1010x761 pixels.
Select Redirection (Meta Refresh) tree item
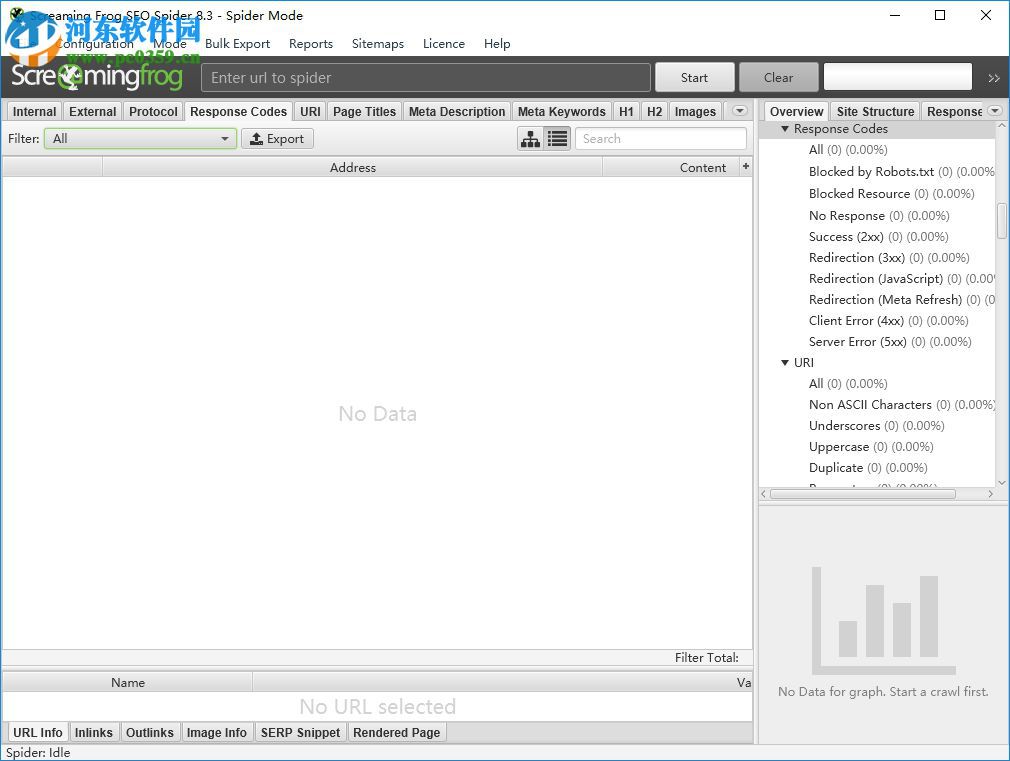coord(901,300)
